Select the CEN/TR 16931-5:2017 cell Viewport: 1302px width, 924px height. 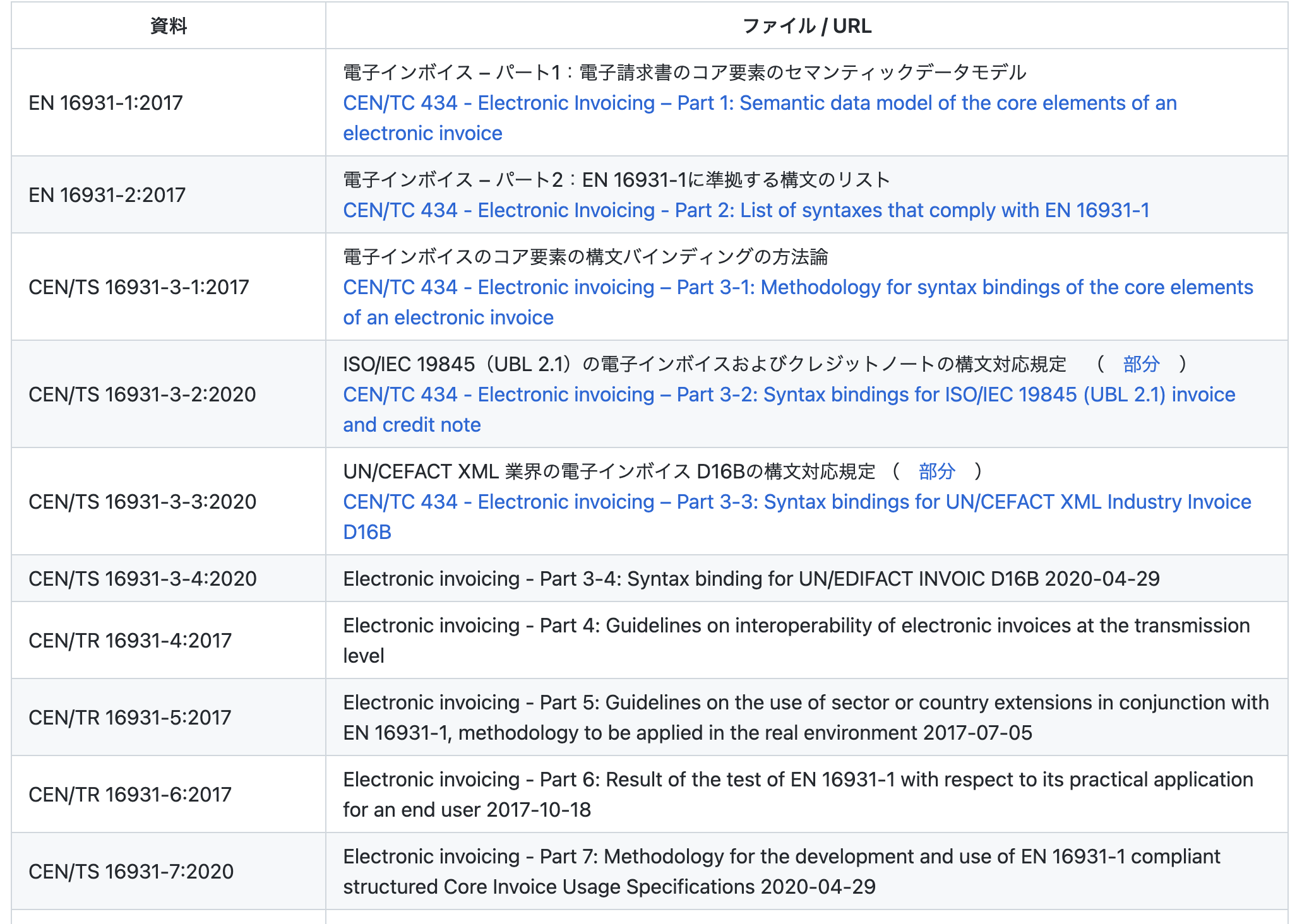(x=169, y=718)
